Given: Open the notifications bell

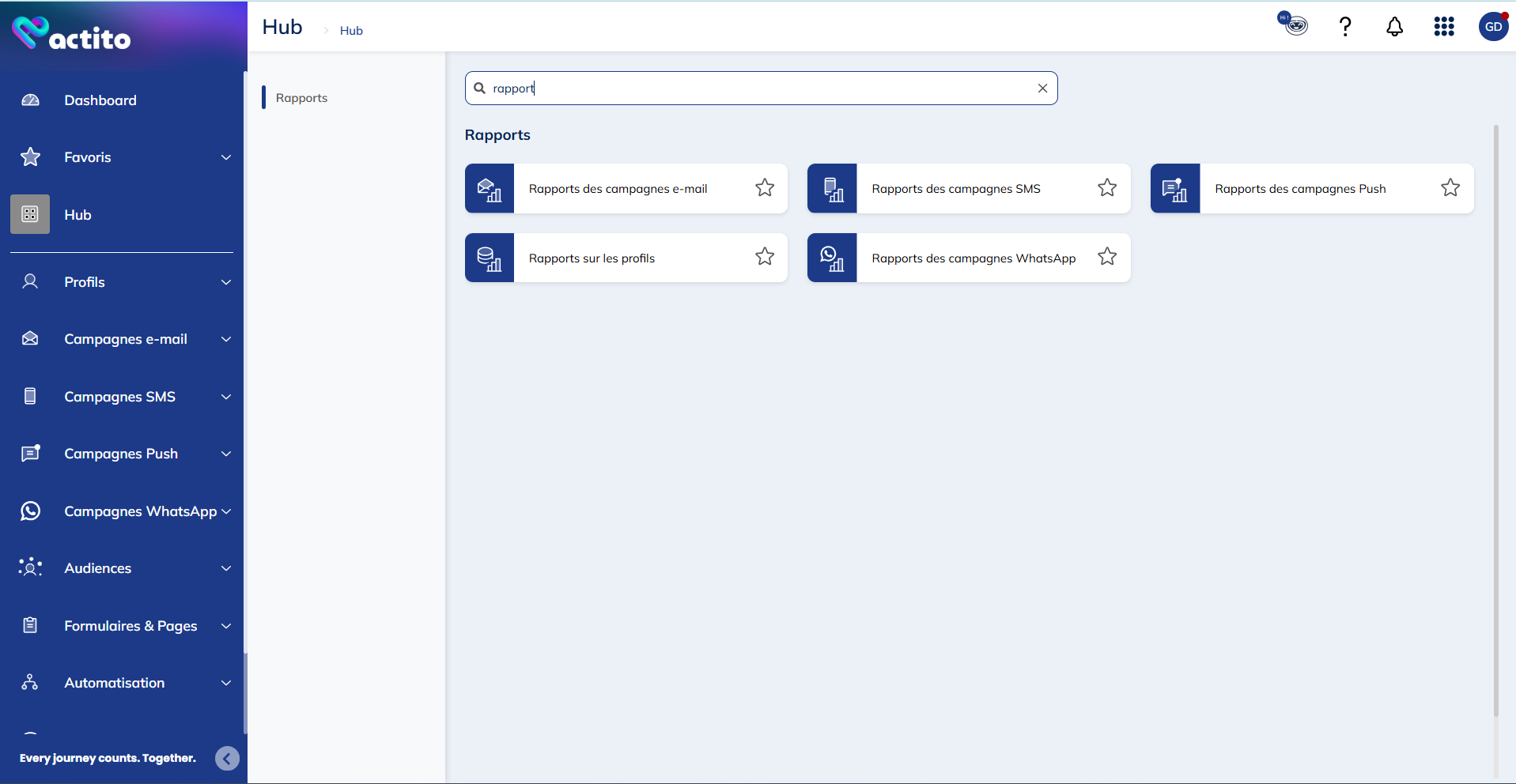Looking at the screenshot, I should pos(1394,27).
